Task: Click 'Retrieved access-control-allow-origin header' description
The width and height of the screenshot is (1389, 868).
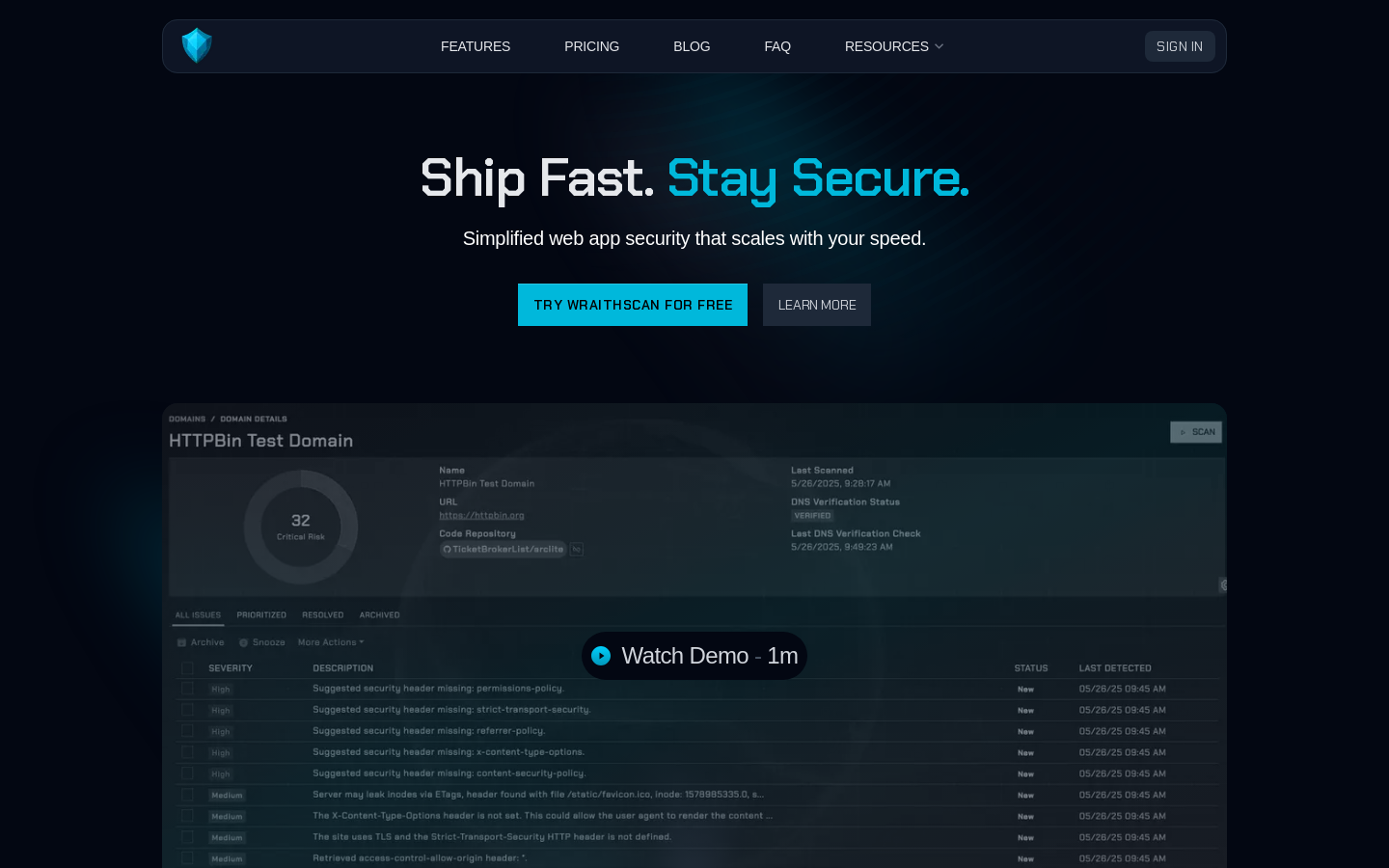Action: (x=420, y=858)
